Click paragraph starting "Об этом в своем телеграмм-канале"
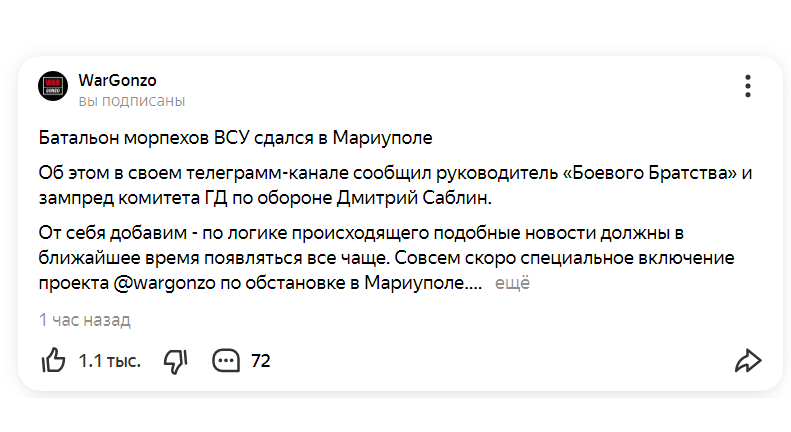This screenshot has height=432, width=791. coord(395,185)
